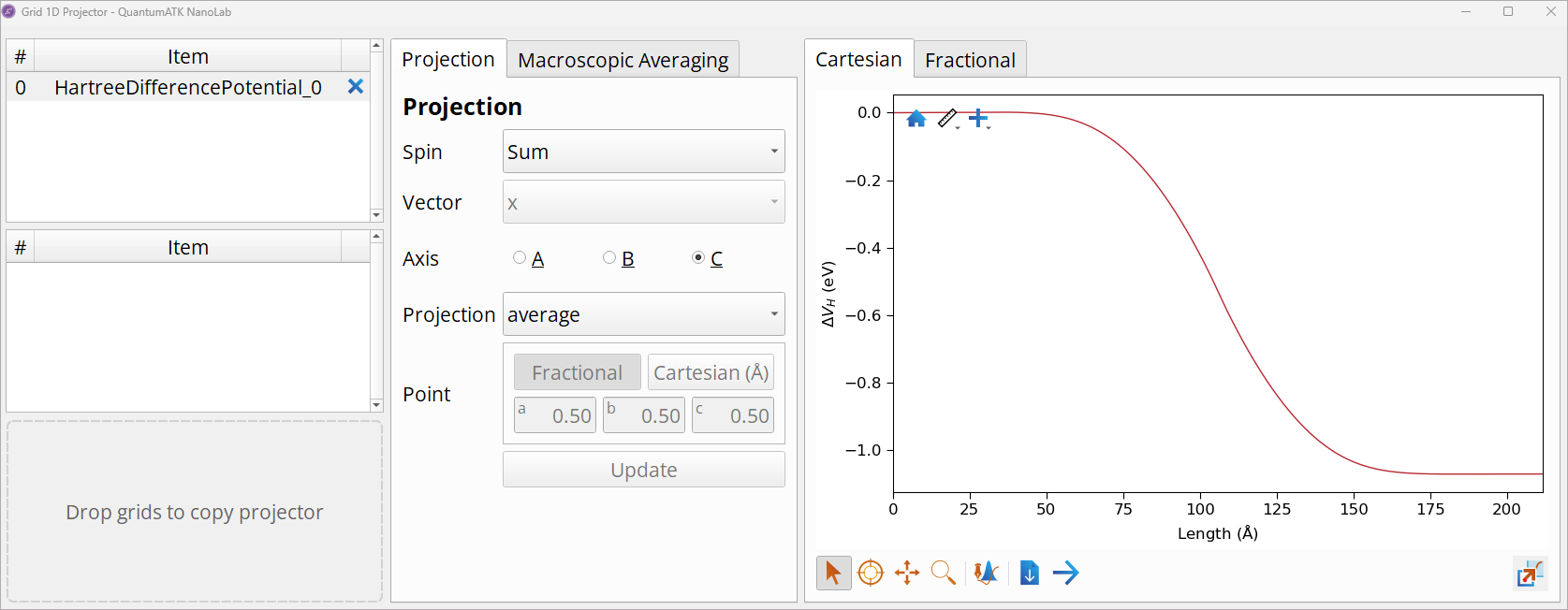
Task: Click the export plot icon at bottom right
Action: pos(1531,573)
